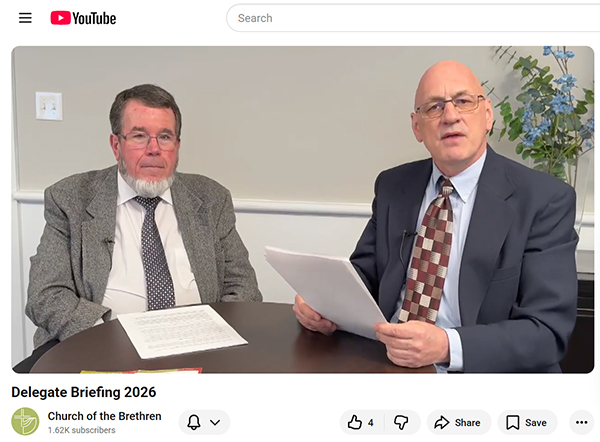This screenshot has height=442, width=600.
Task: Visit the Church of the Brethren channel name
Action: click(x=104, y=416)
